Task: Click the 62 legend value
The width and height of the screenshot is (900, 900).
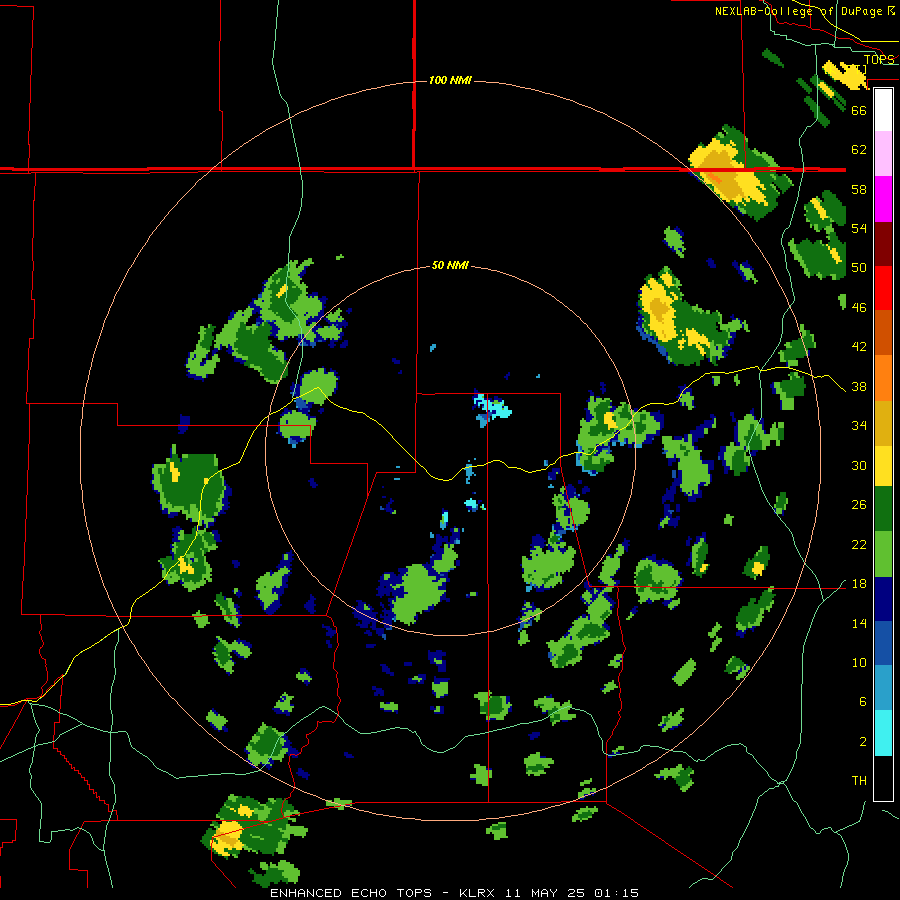Action: (x=859, y=150)
